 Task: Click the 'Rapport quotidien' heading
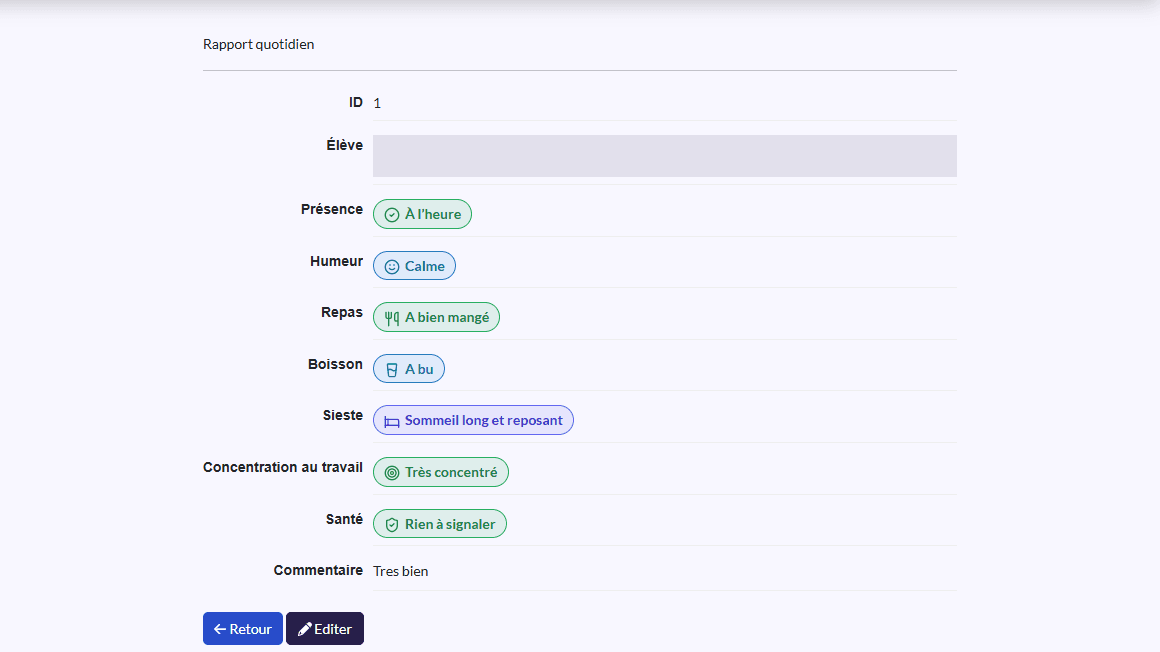[x=258, y=44]
